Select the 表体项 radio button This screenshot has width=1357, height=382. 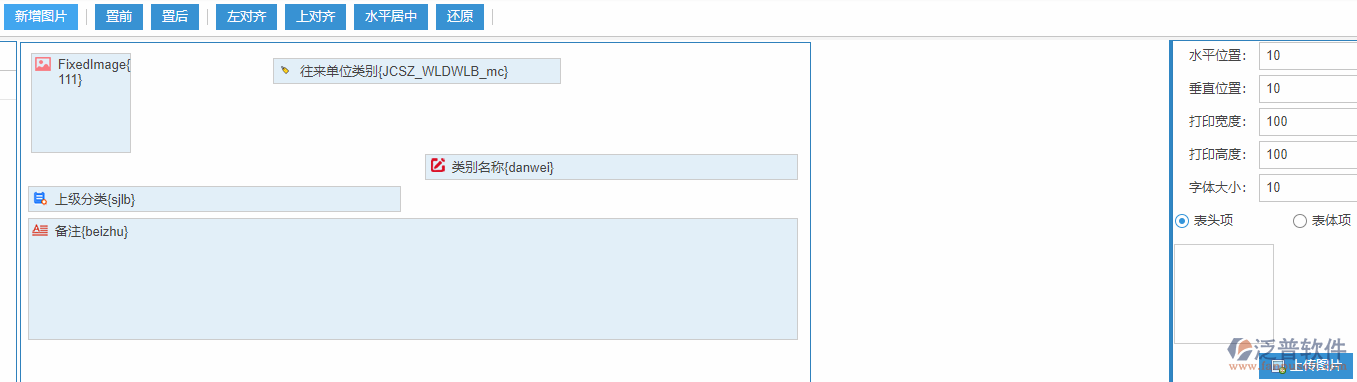click(x=1300, y=221)
